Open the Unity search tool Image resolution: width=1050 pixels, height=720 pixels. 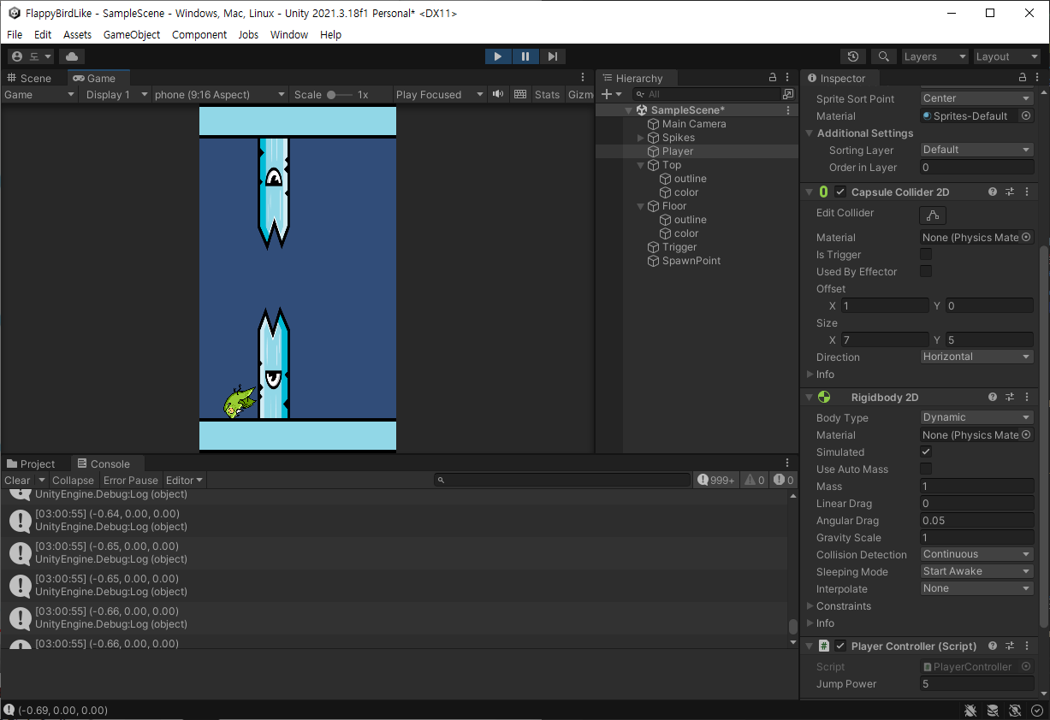point(883,57)
